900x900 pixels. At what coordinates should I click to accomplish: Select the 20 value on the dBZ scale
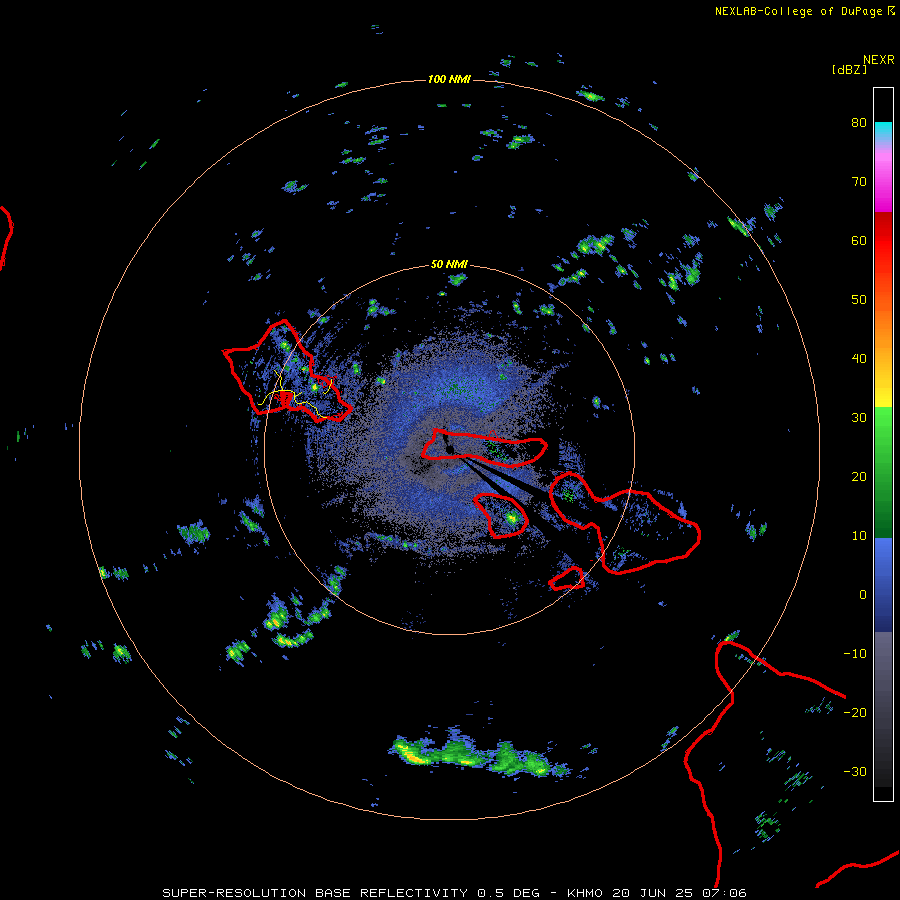point(859,476)
